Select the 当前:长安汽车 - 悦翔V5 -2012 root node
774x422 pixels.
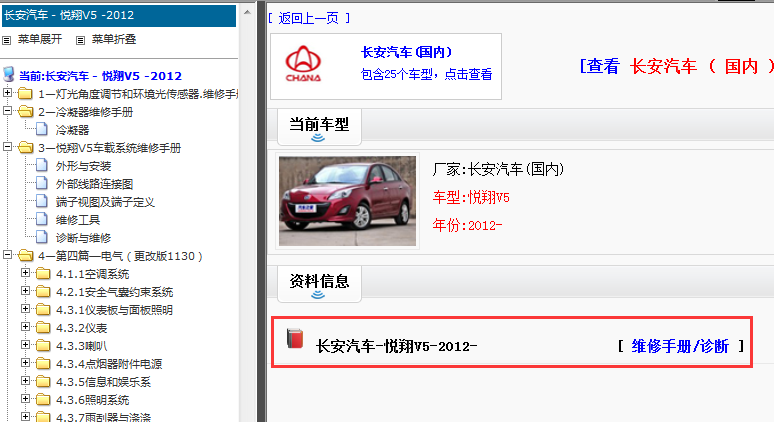(100, 76)
